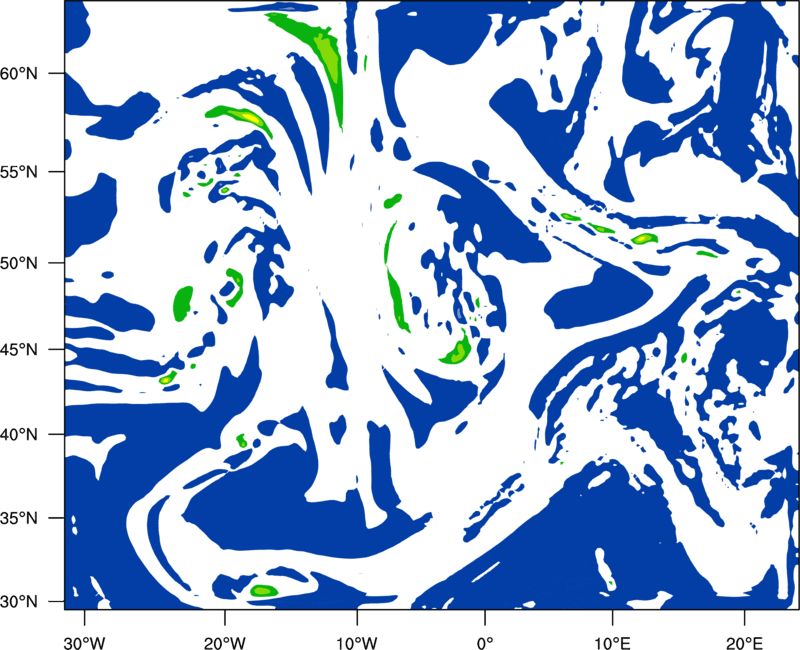The width and height of the screenshot is (800, 650).
Task: Click the 10°E longitude label
Action: click(x=612, y=643)
